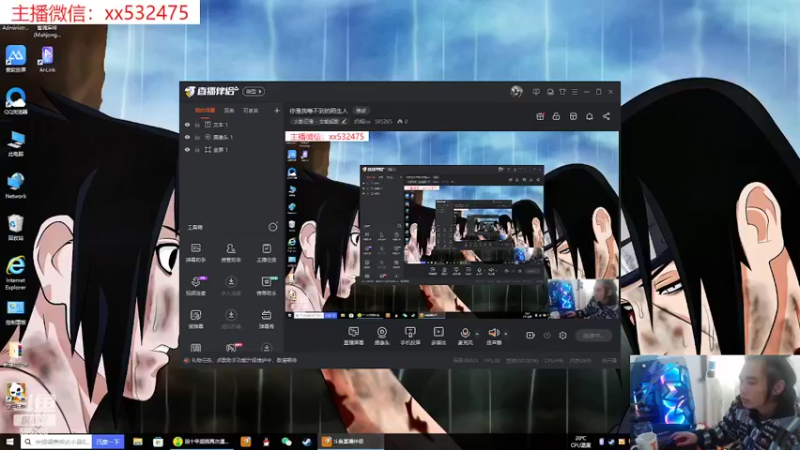Focus the taskbar search box

(56, 442)
